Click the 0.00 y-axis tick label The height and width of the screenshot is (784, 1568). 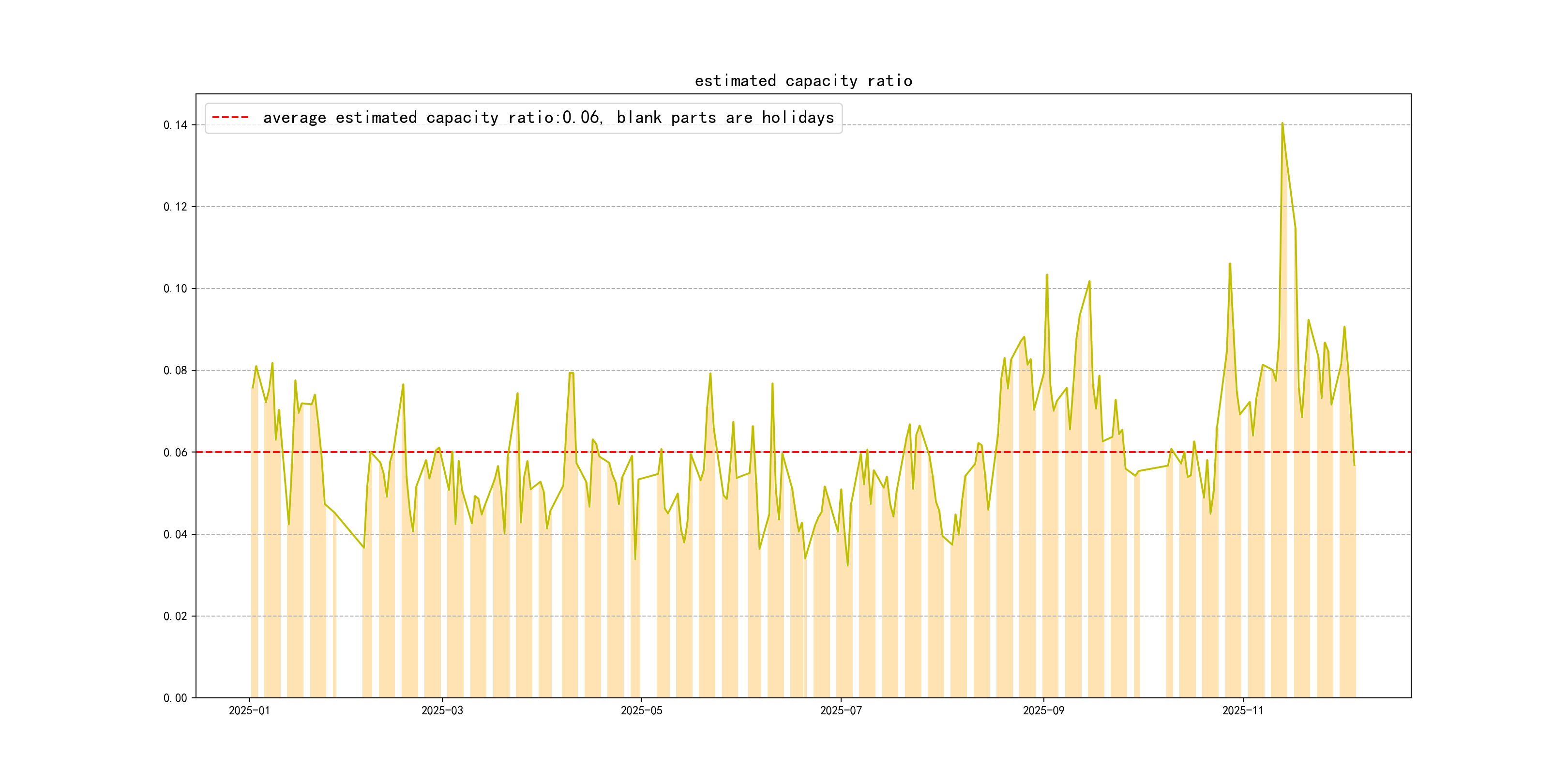[x=175, y=698]
